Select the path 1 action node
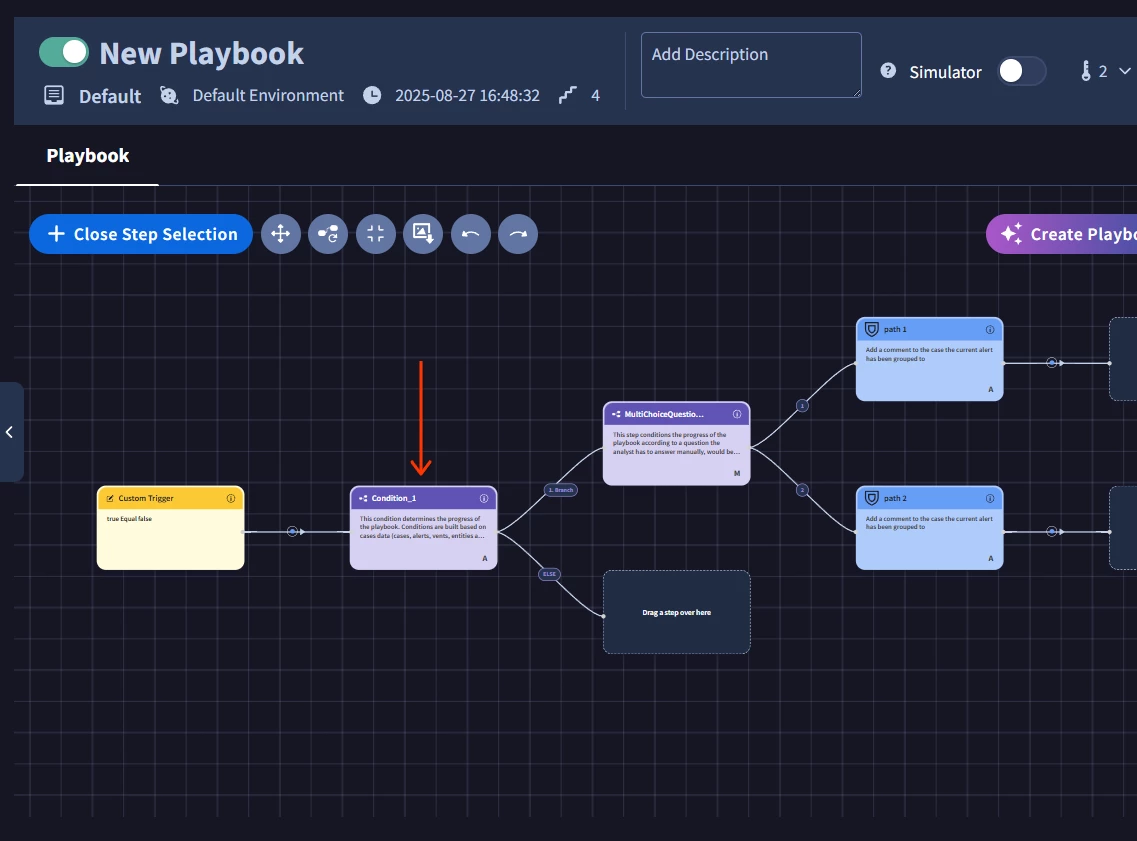1137x841 pixels. pyautogui.click(x=930, y=359)
